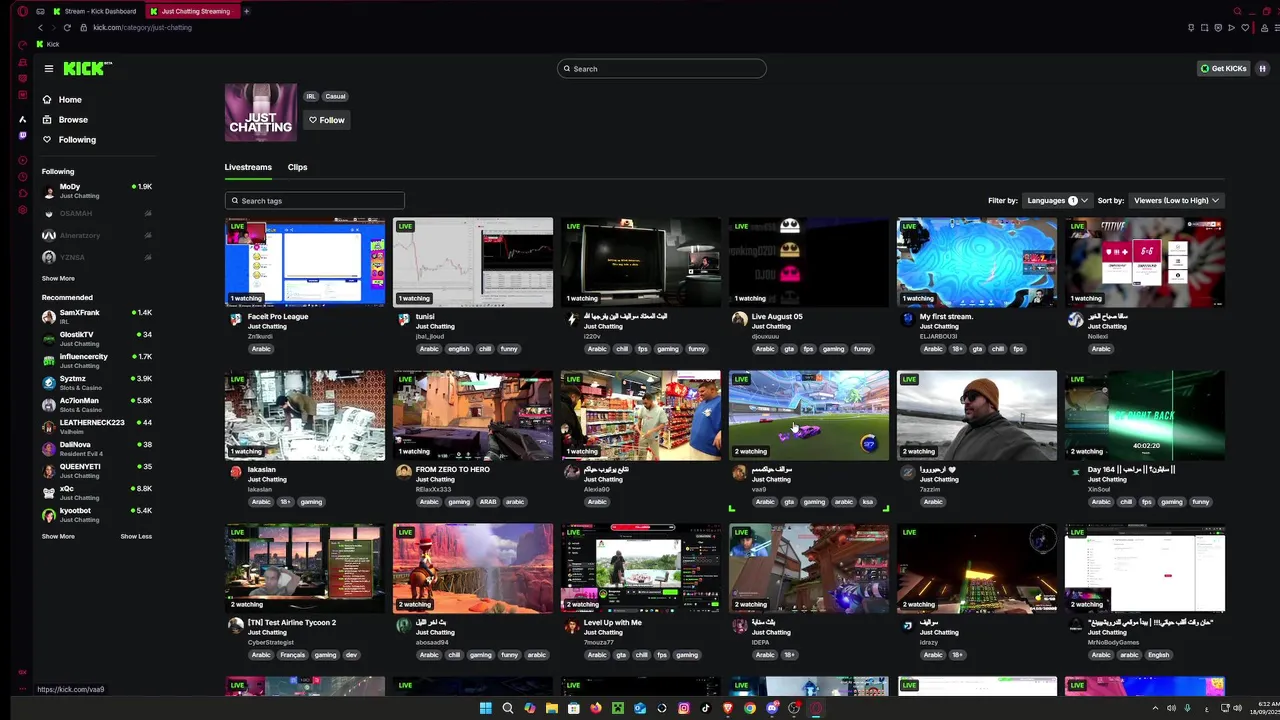Open TikTok from the taskbar

click(x=706, y=708)
